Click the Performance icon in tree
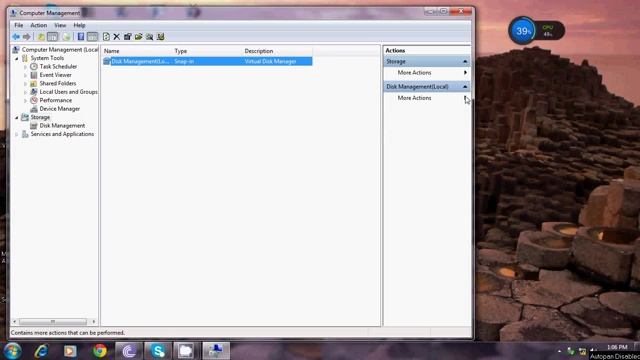640x360 pixels. (34, 100)
